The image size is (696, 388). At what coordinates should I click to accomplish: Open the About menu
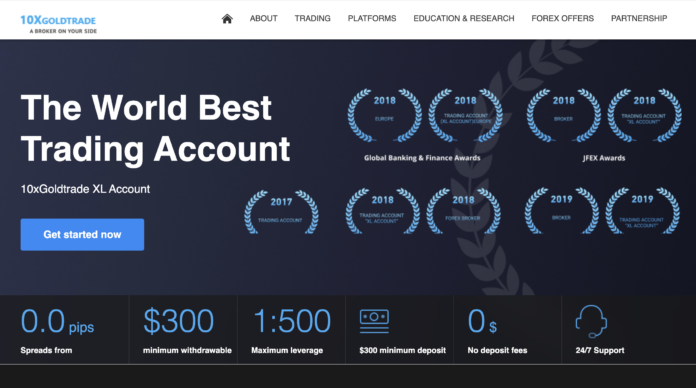264,19
